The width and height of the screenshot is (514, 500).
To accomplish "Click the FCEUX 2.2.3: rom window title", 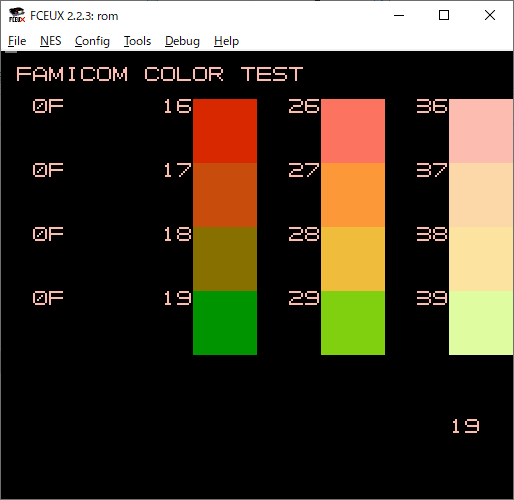I will pos(74,16).
